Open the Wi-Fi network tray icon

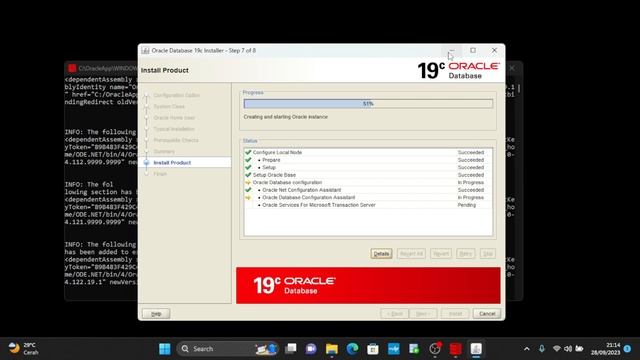point(556,349)
